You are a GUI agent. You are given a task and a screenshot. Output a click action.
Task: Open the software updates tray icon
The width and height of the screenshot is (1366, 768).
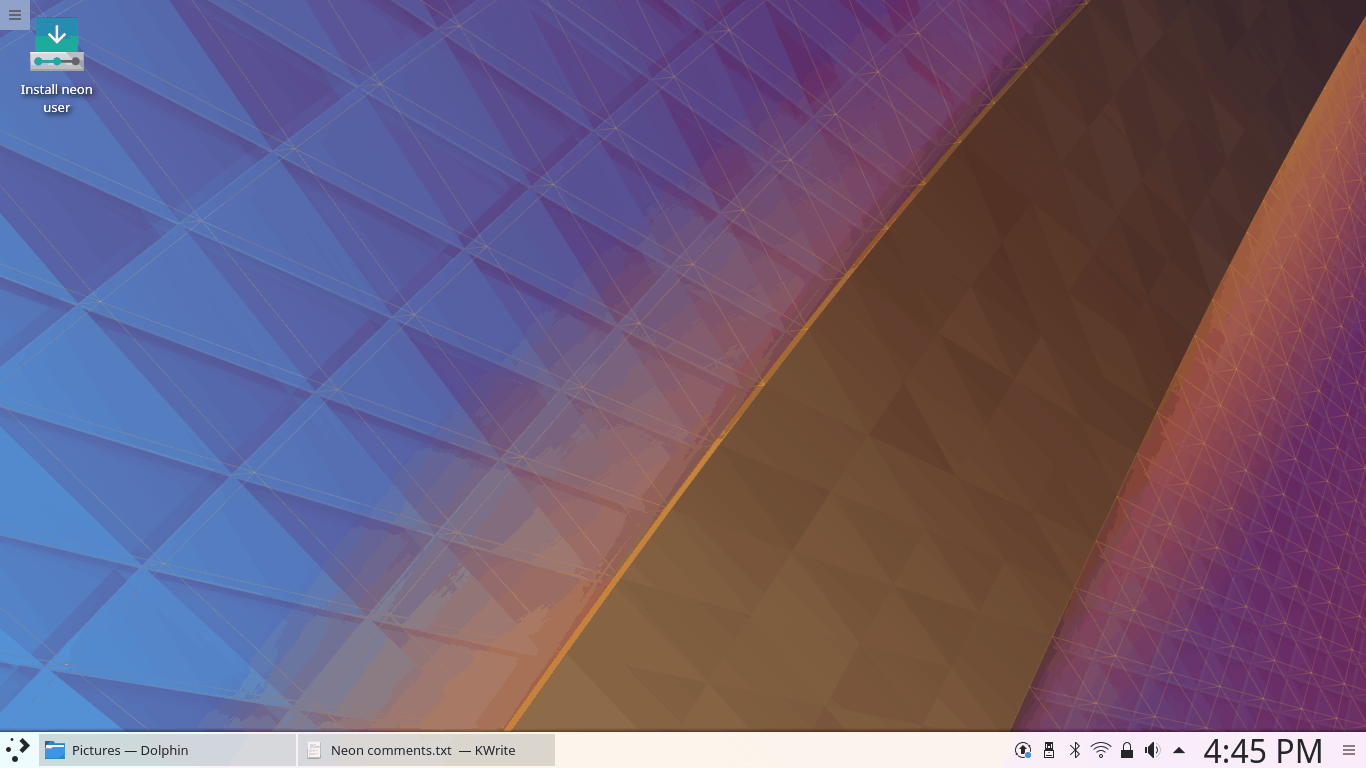pyautogui.click(x=1023, y=750)
